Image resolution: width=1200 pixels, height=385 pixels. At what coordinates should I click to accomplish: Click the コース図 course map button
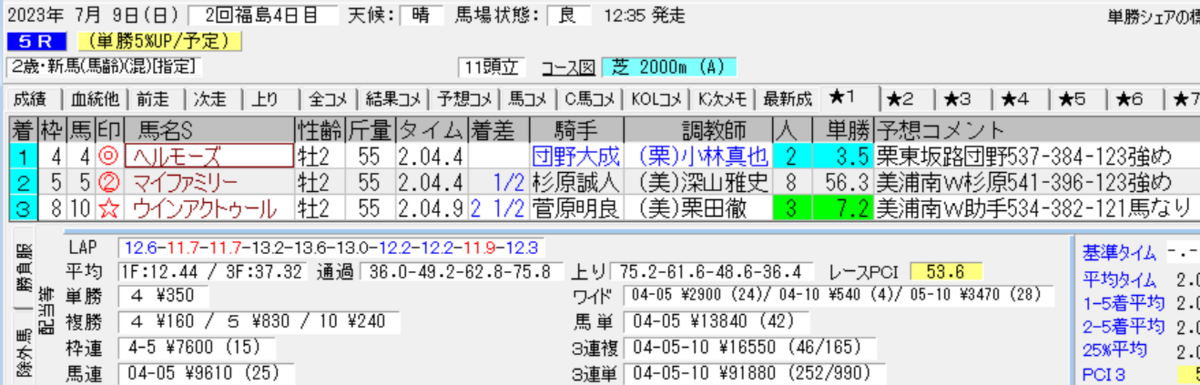(568, 68)
